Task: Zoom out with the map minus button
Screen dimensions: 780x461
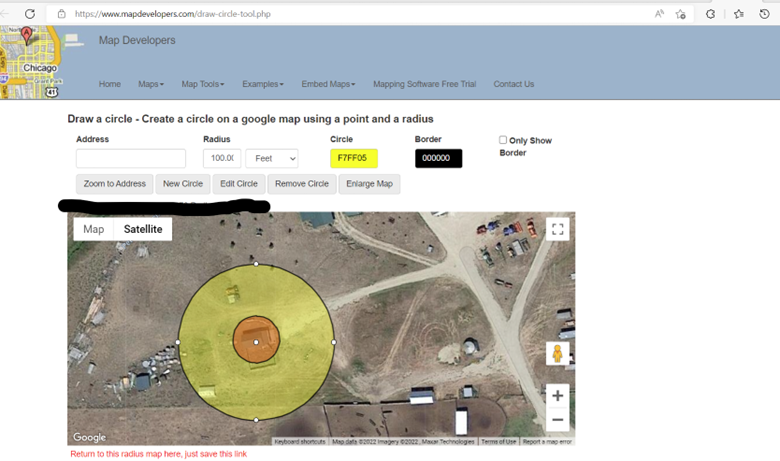Action: point(557,420)
